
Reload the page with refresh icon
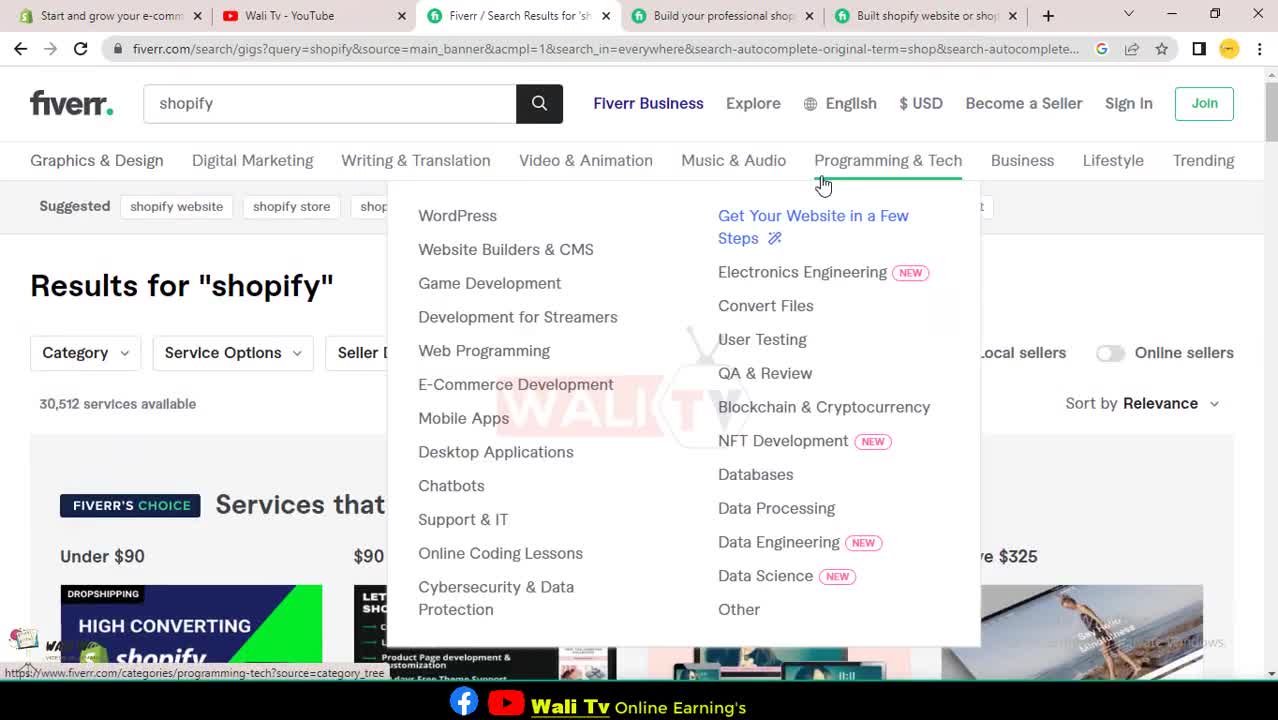click(x=81, y=48)
